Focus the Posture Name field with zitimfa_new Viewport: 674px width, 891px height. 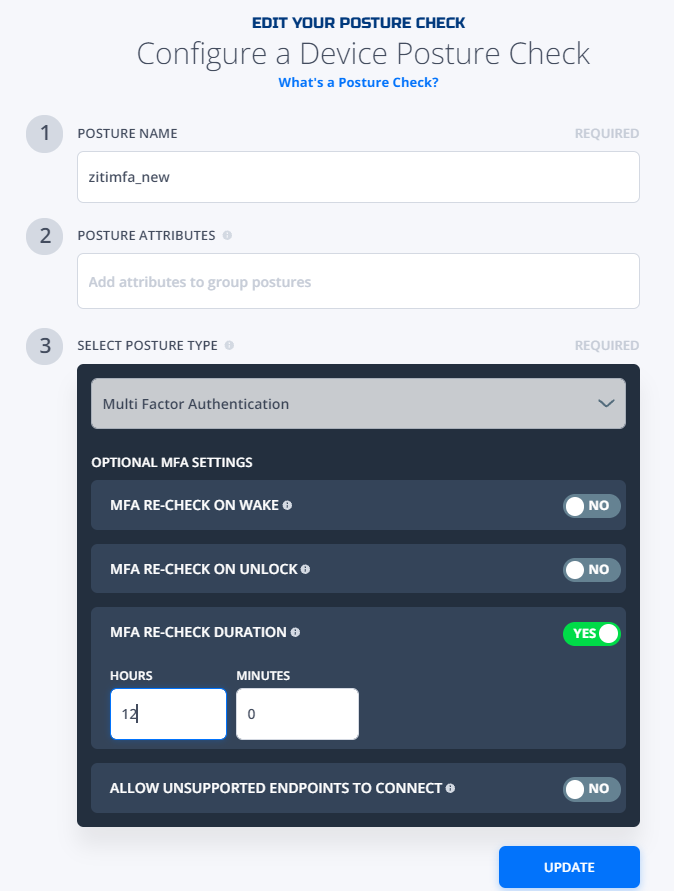[x=358, y=177]
